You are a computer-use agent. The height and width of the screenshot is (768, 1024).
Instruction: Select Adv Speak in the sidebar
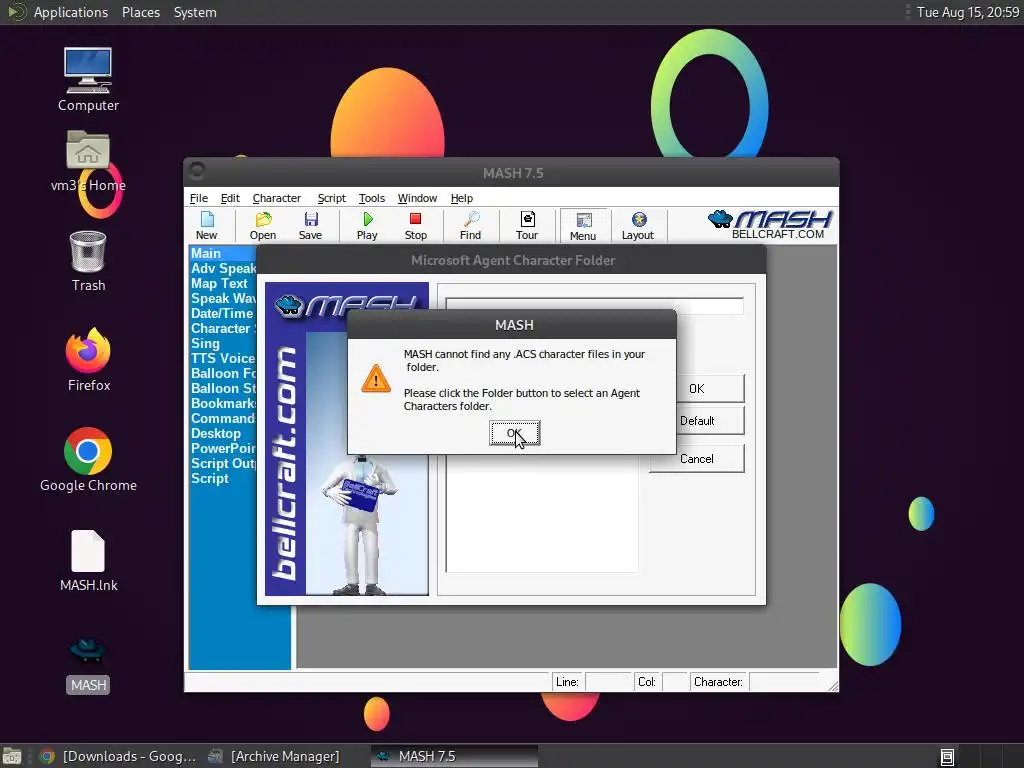point(223,268)
